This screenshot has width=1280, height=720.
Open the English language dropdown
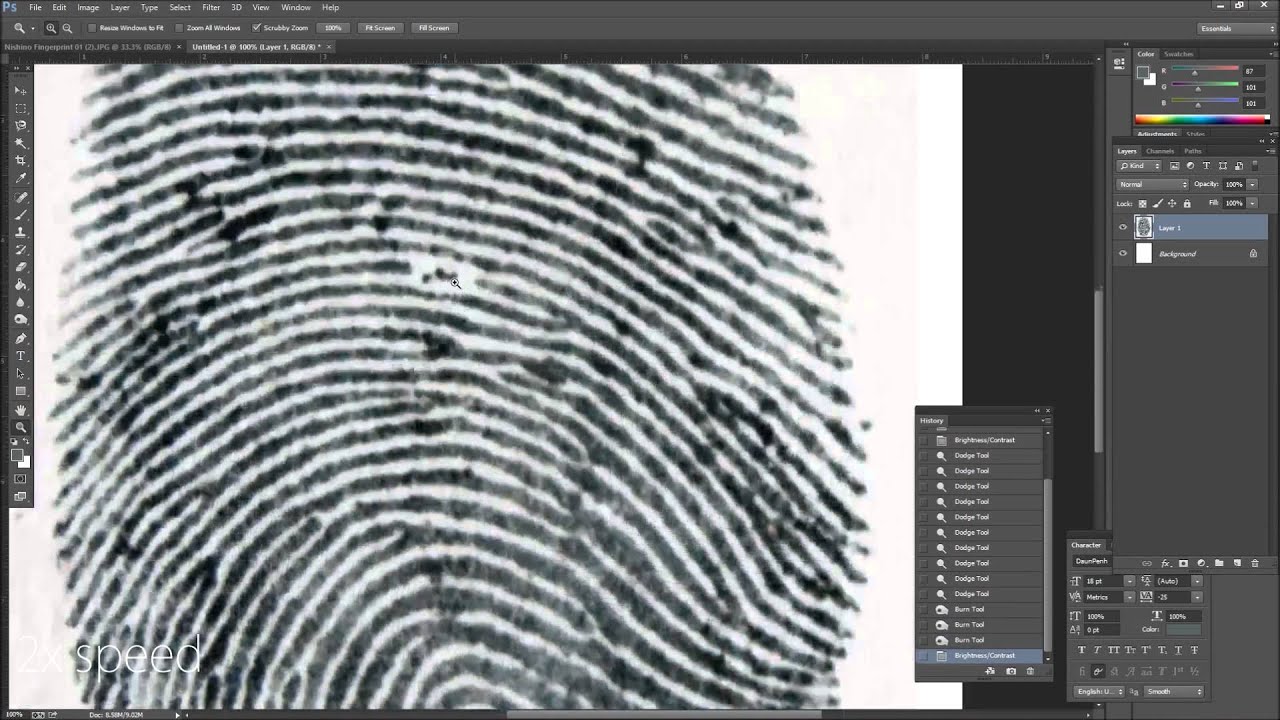click(1100, 691)
